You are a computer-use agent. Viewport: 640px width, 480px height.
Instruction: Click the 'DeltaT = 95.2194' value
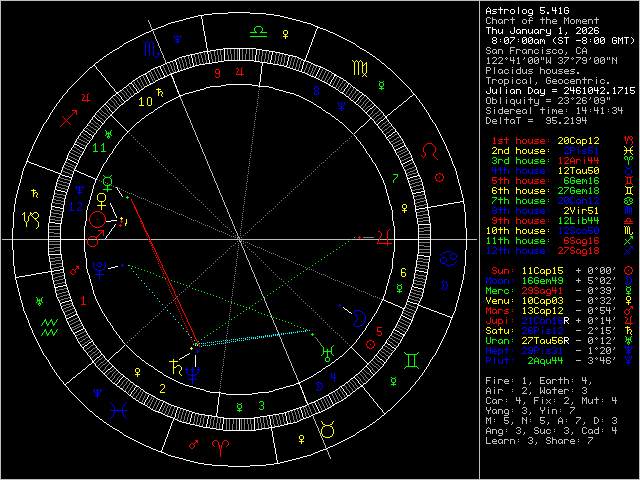coord(536,121)
